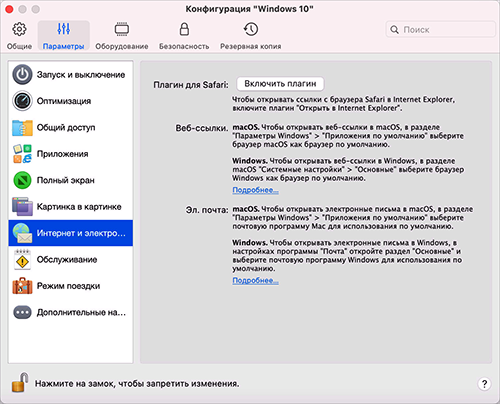Select Оптимизация in sidebar
This screenshot has height=404, width=500.
[71, 101]
